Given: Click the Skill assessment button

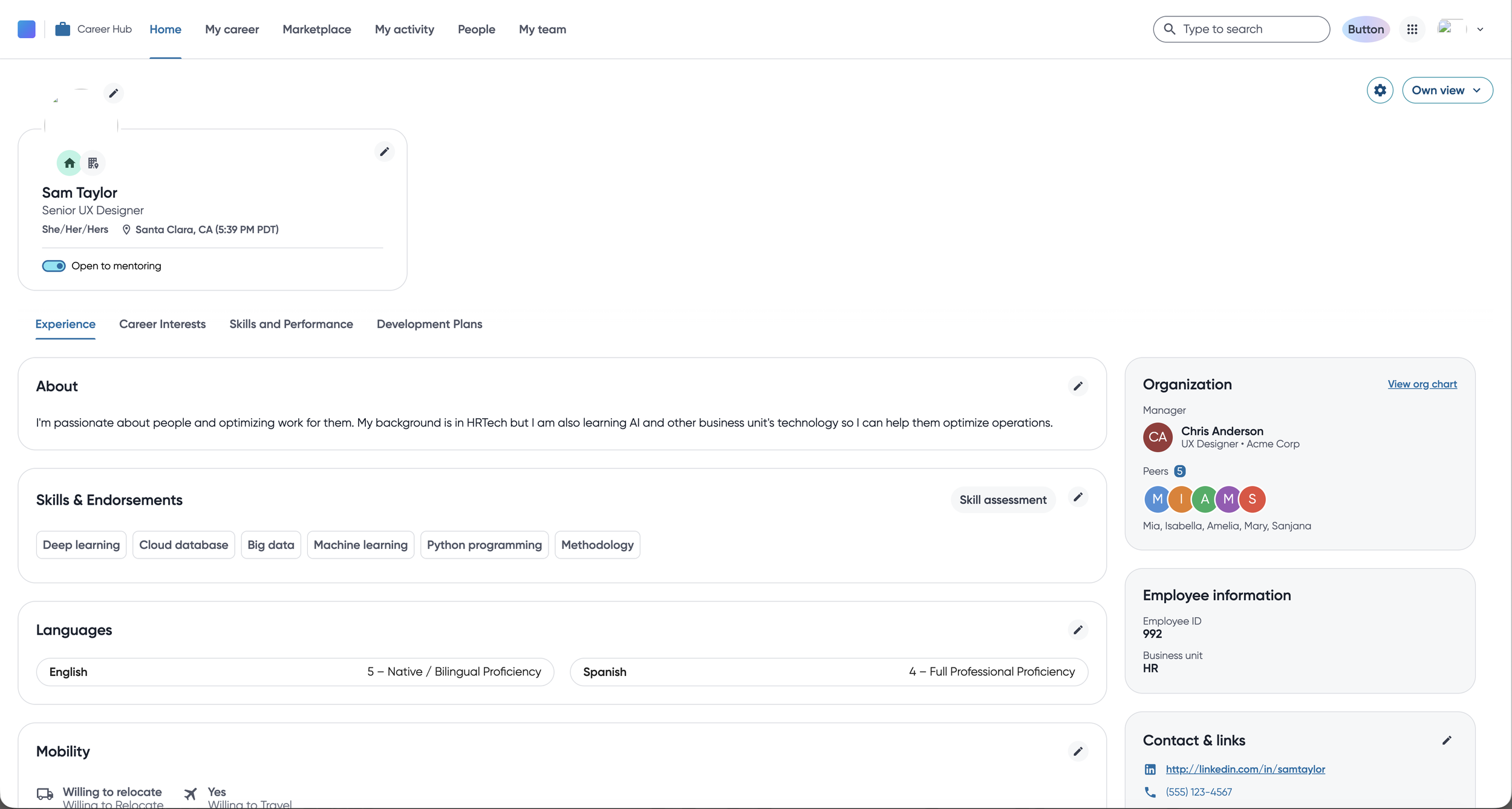Looking at the screenshot, I should (1002, 500).
